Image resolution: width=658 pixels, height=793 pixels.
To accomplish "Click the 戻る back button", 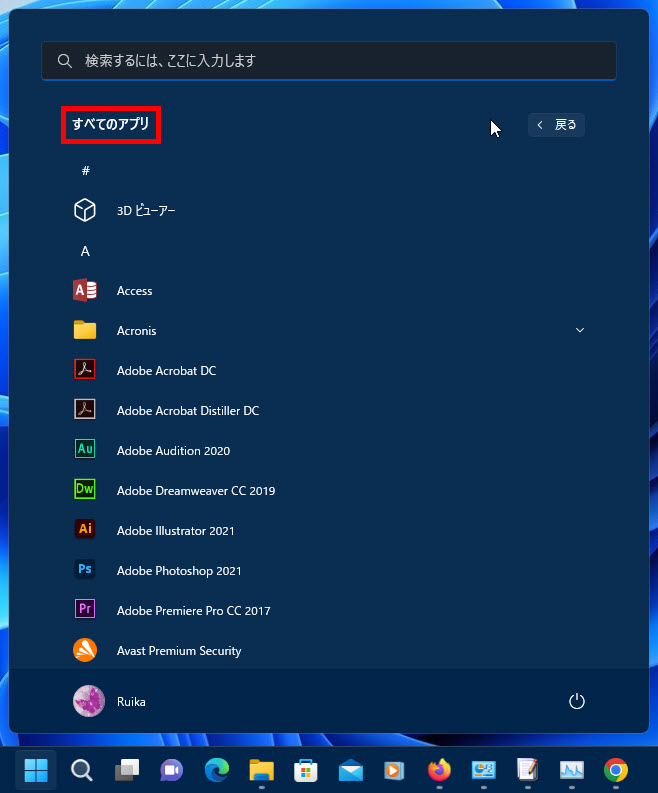I will [x=556, y=125].
